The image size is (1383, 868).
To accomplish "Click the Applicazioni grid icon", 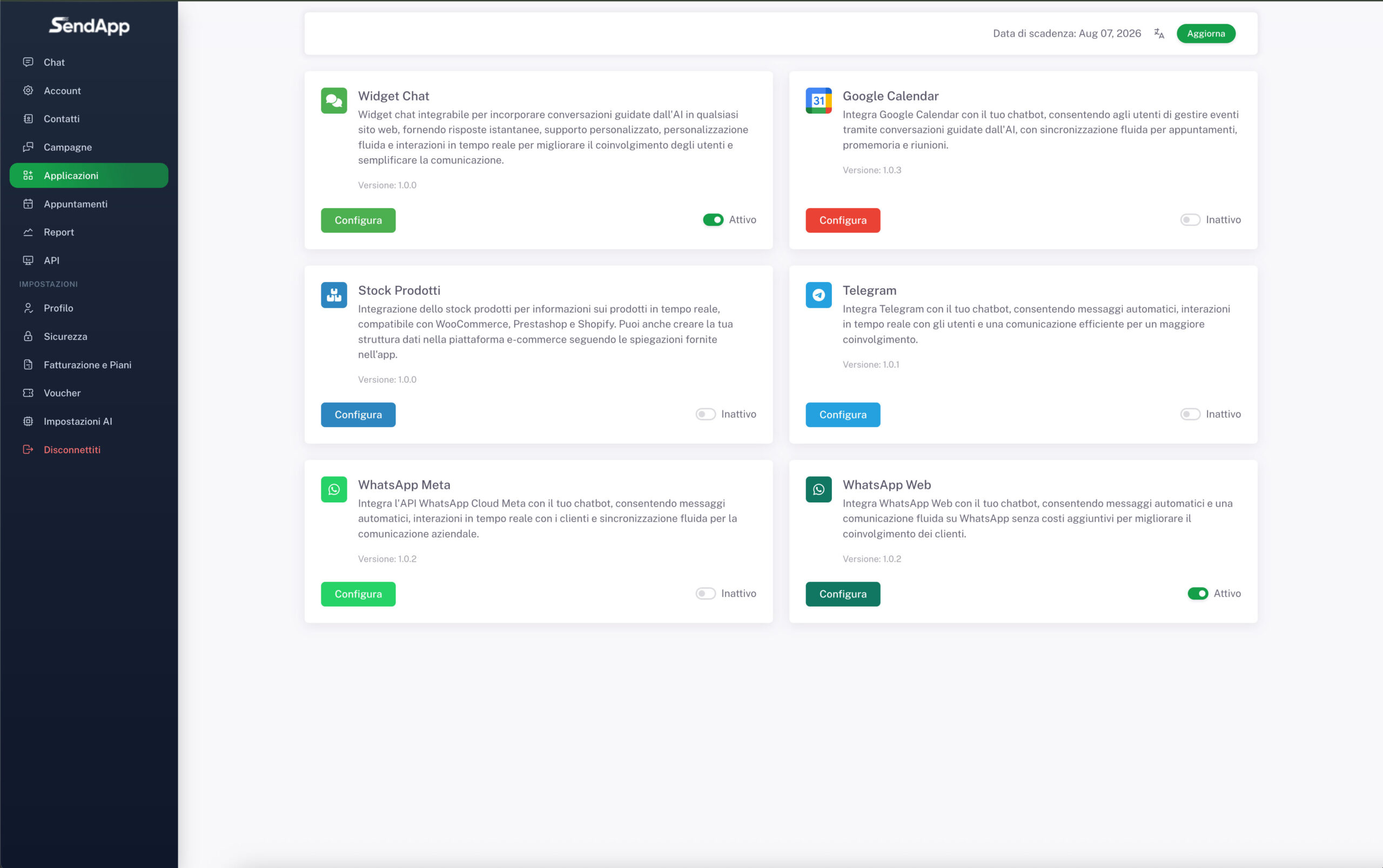I will [28, 175].
